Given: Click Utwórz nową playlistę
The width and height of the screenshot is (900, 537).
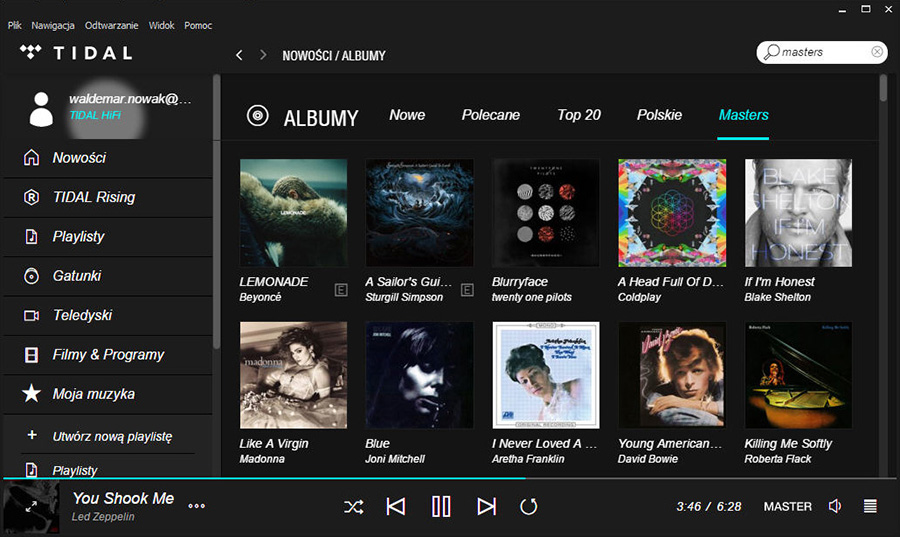Looking at the screenshot, I should coord(112,437).
